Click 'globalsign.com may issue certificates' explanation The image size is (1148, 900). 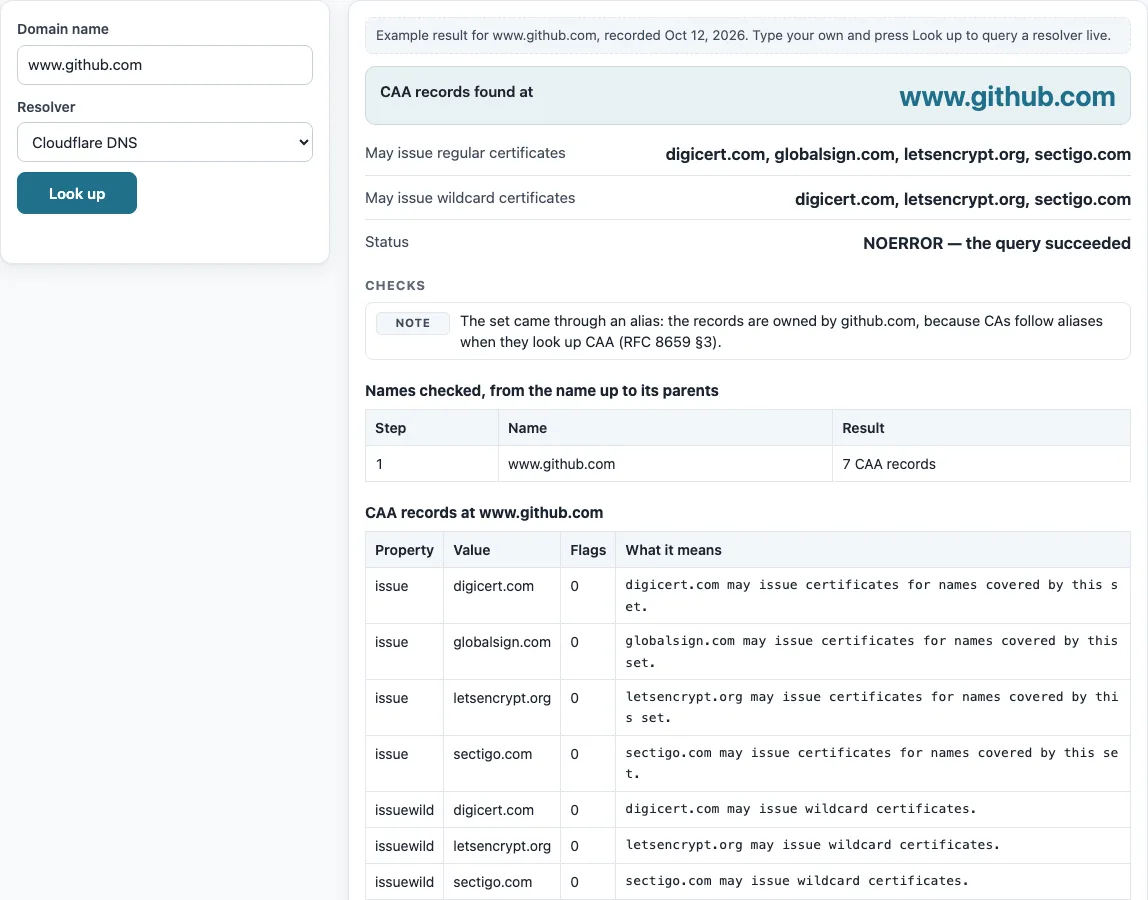871,651
